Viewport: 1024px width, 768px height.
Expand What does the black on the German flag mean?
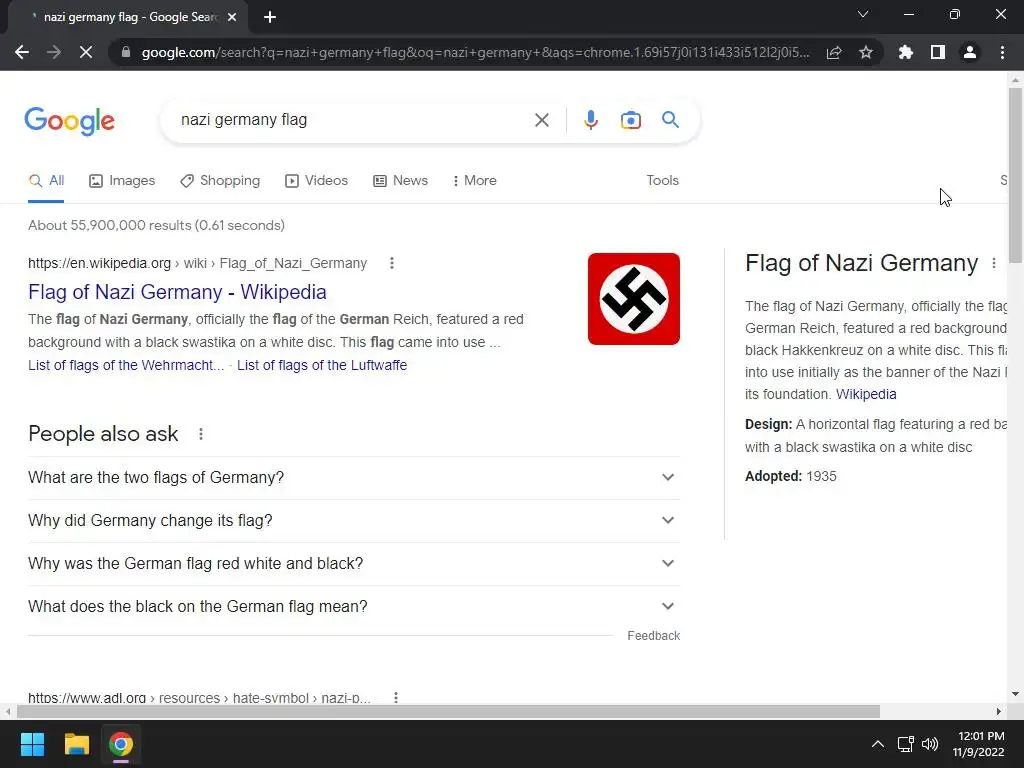(354, 607)
